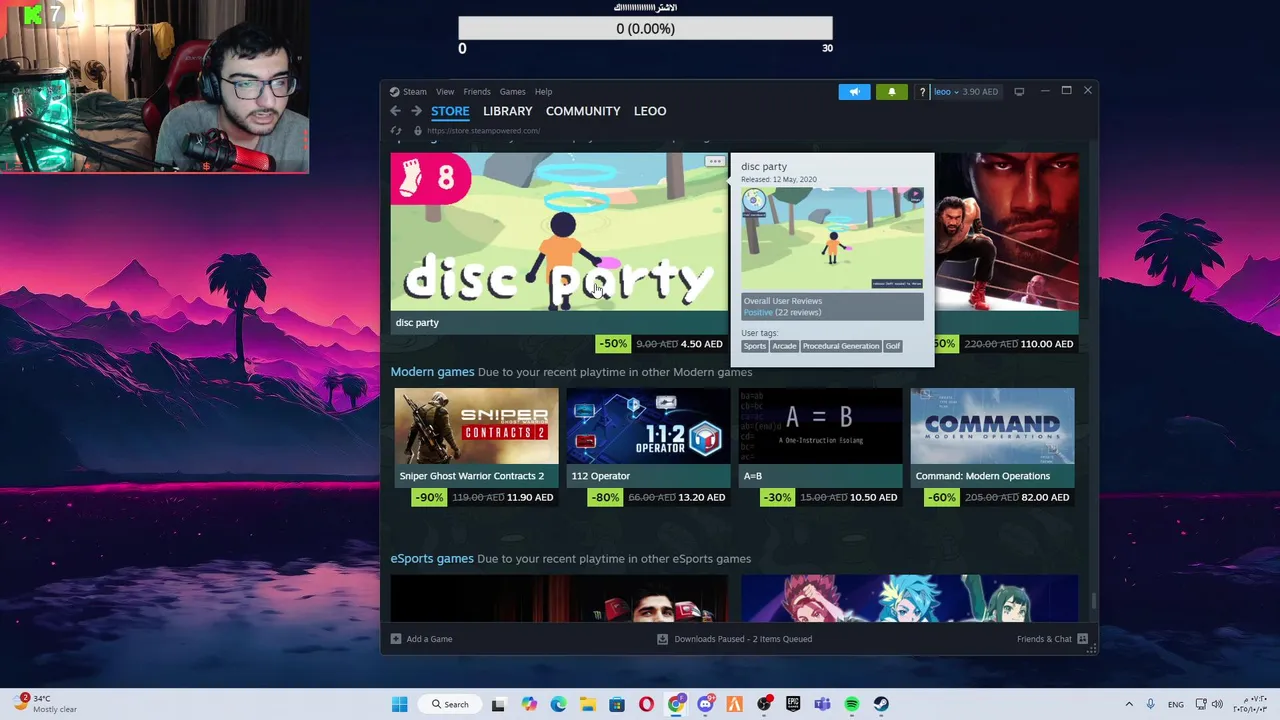Screen dimensions: 1280x720
Task: Click the Windows Start button
Action: 399,704
